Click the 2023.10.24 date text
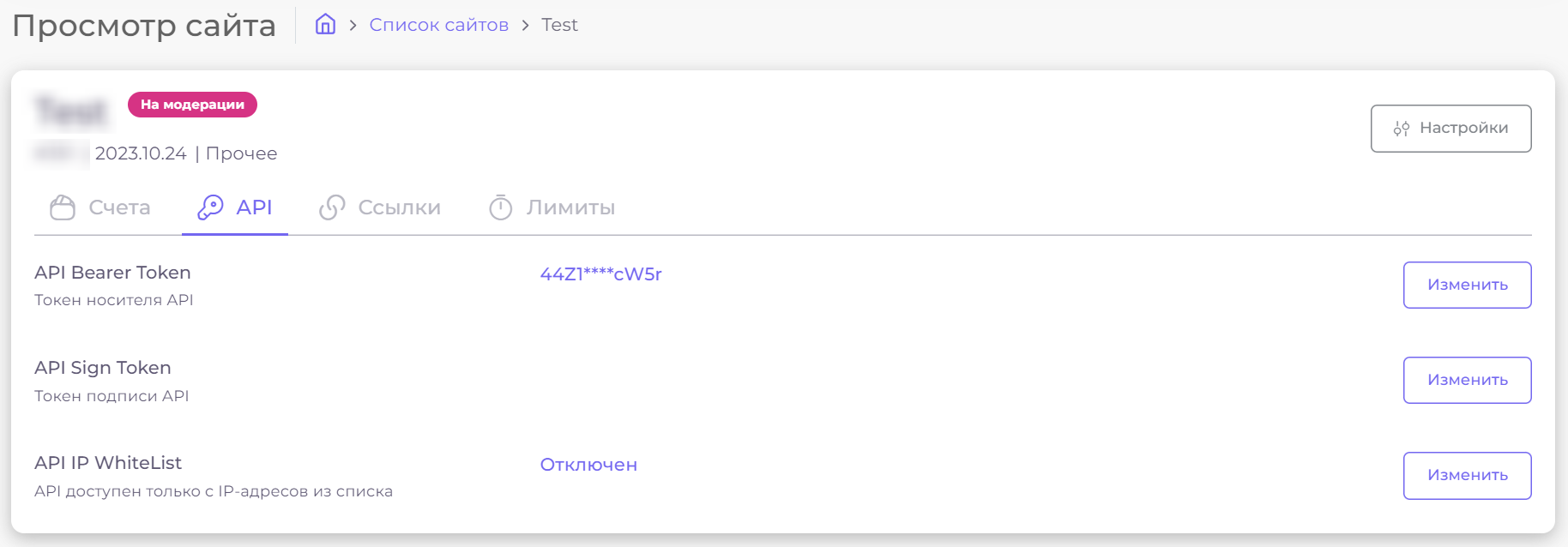The height and width of the screenshot is (547, 1568). point(141,153)
